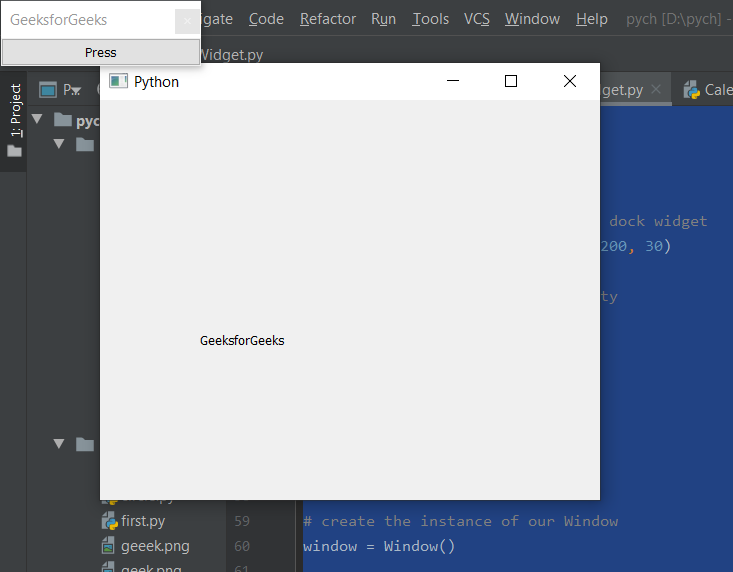This screenshot has height=572, width=733.
Task: Collapse the lower folder node in project tree
Action: (x=59, y=443)
